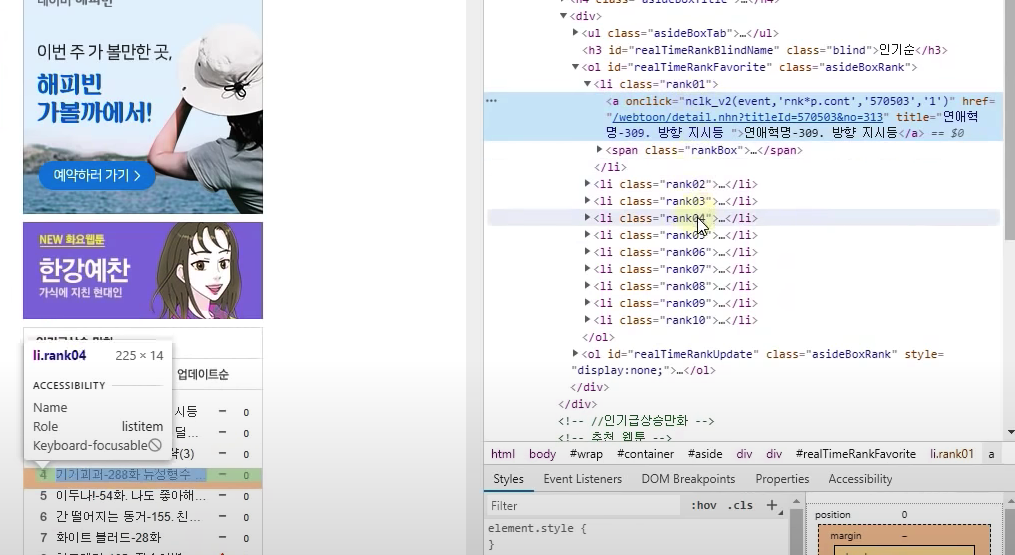Open the selected element's three-dot options
The height and width of the screenshot is (555, 1015).
point(491,101)
